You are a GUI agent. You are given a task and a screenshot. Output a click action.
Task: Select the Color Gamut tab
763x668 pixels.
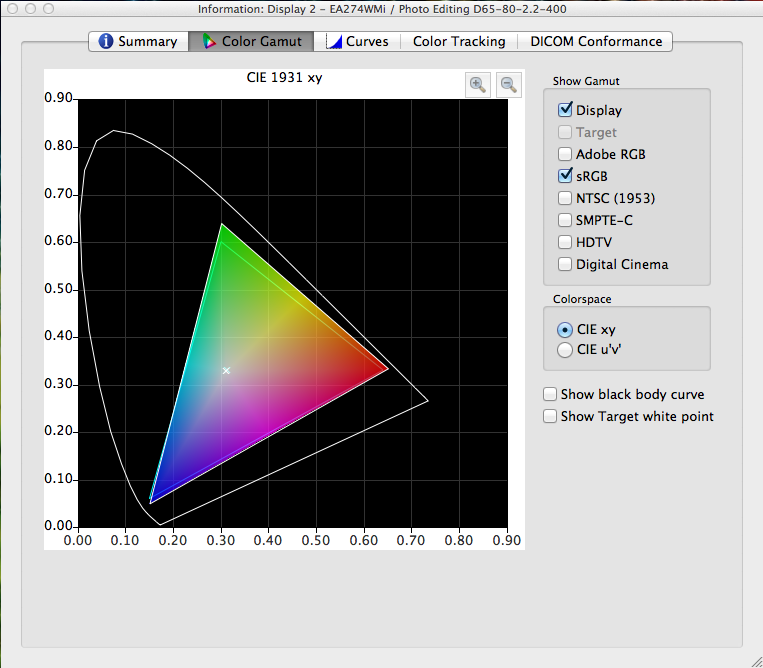point(251,41)
